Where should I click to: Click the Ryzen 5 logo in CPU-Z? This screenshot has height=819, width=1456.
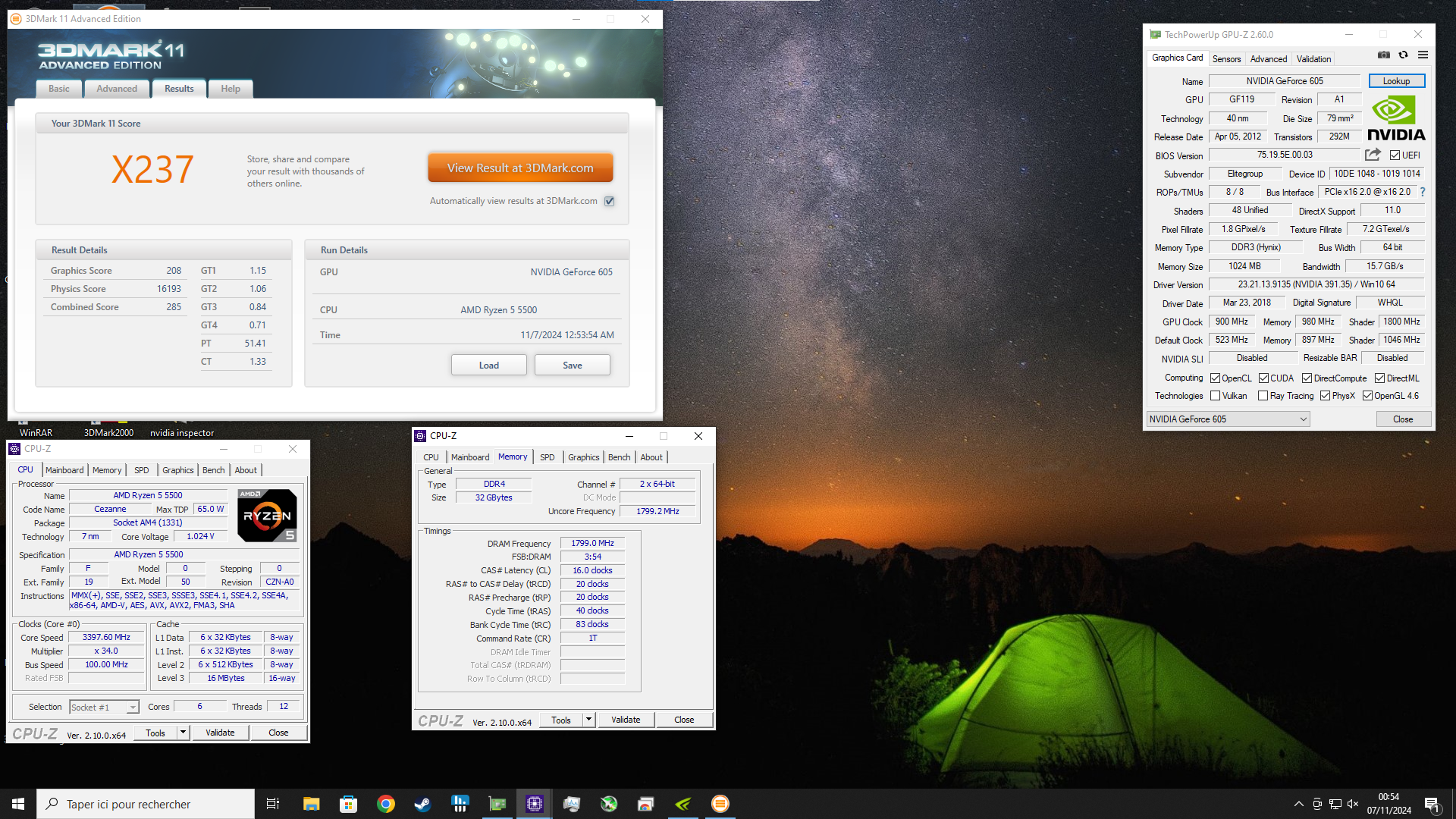click(267, 516)
